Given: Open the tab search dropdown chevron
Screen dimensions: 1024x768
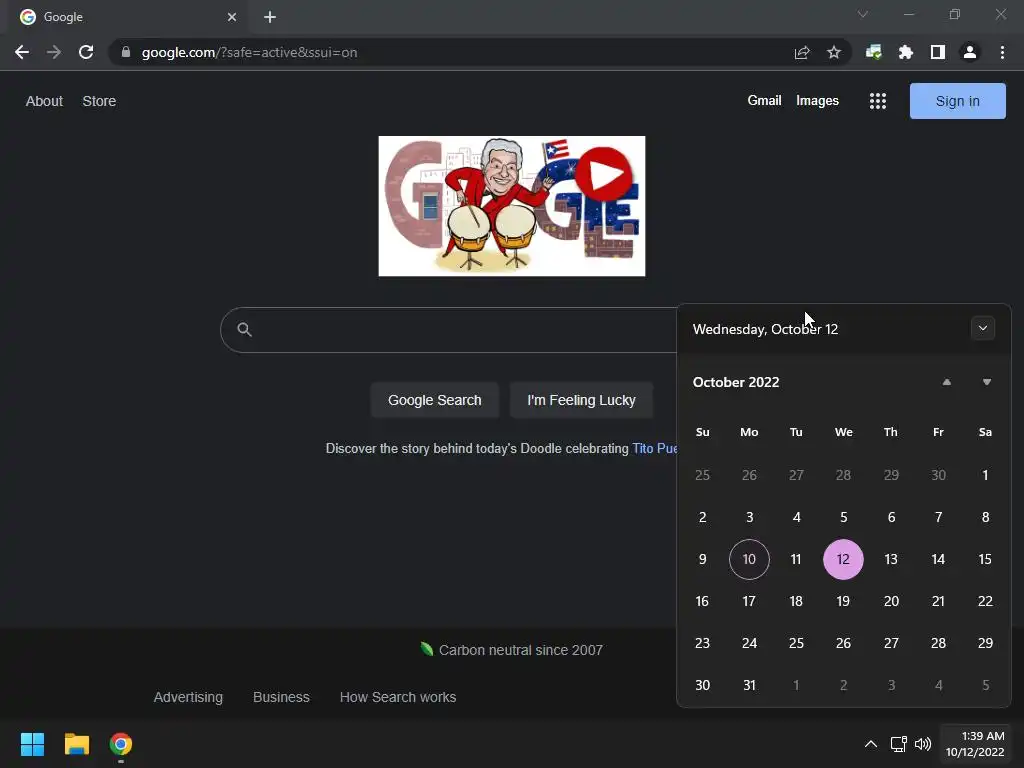Looking at the screenshot, I should (x=863, y=14).
